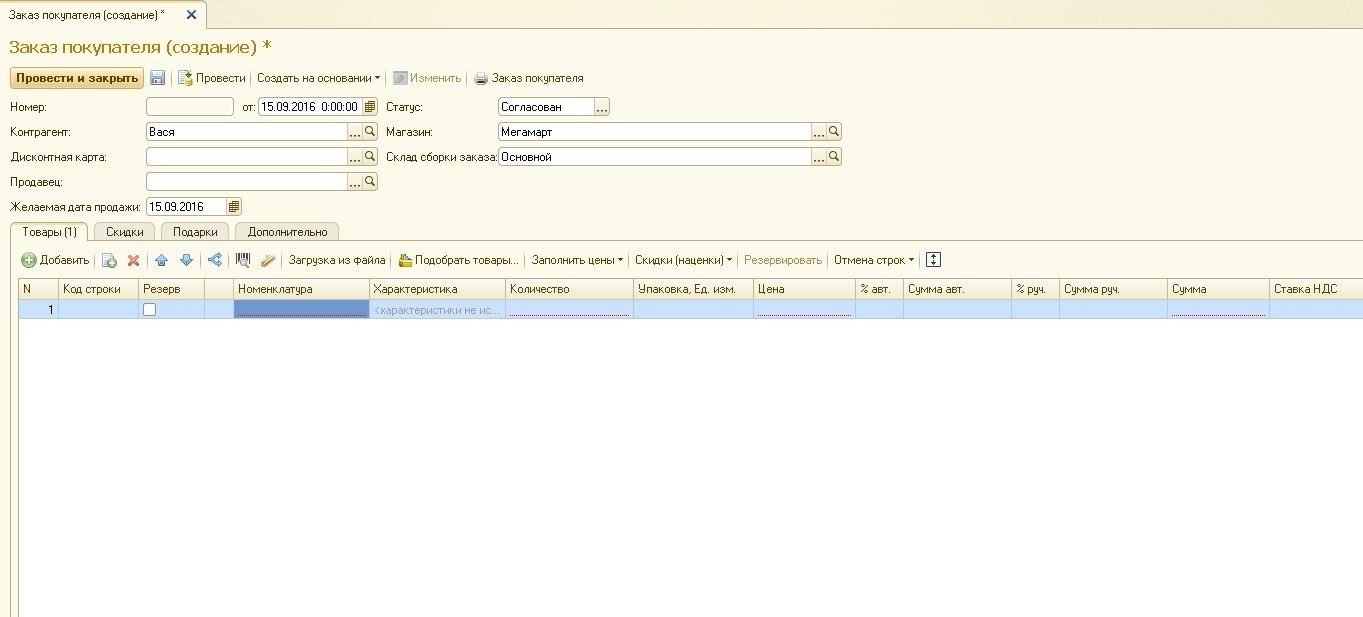Delete the row with red X icon
Image resolution: width=1363 pixels, height=617 pixels.
[133, 260]
